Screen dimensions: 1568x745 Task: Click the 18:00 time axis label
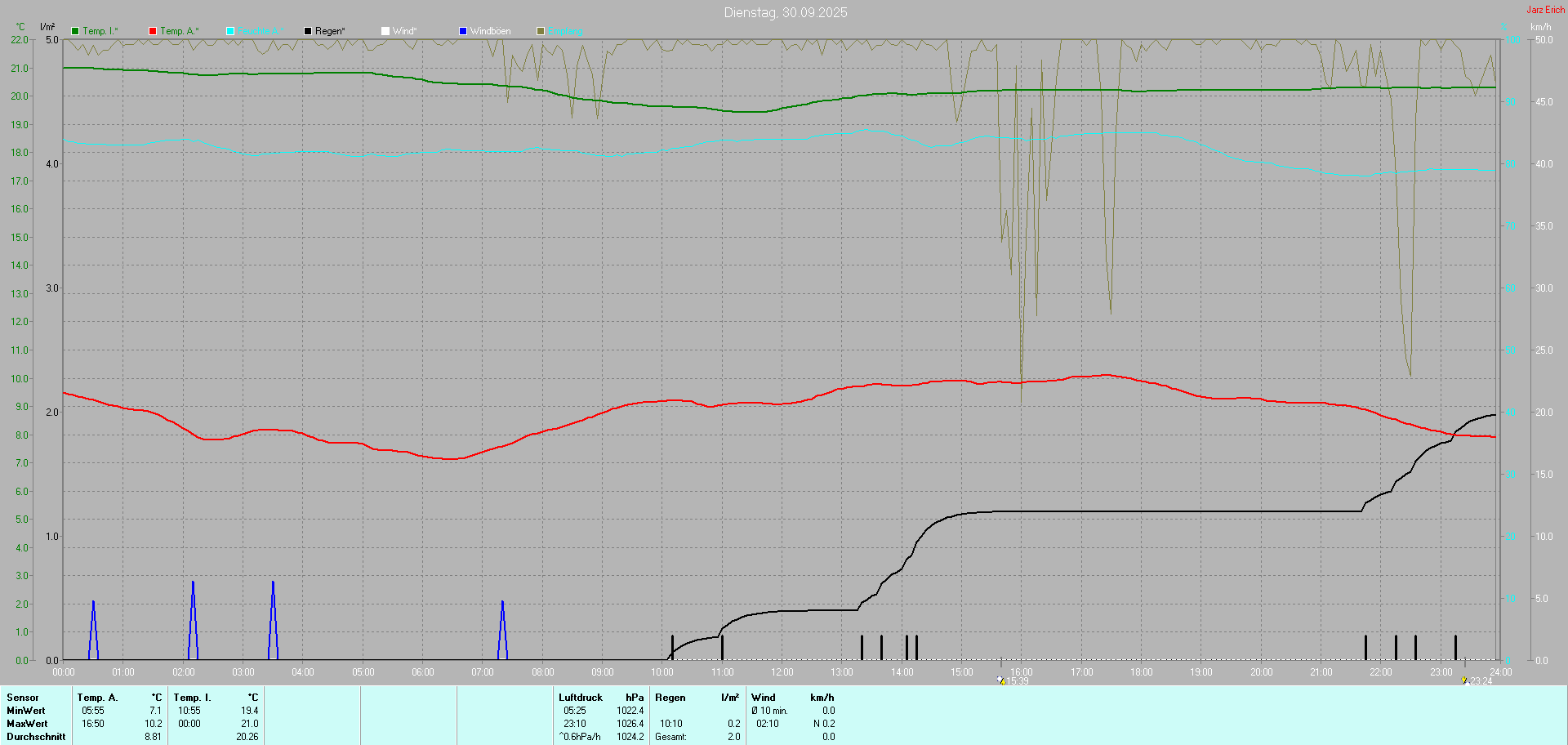1141,672
